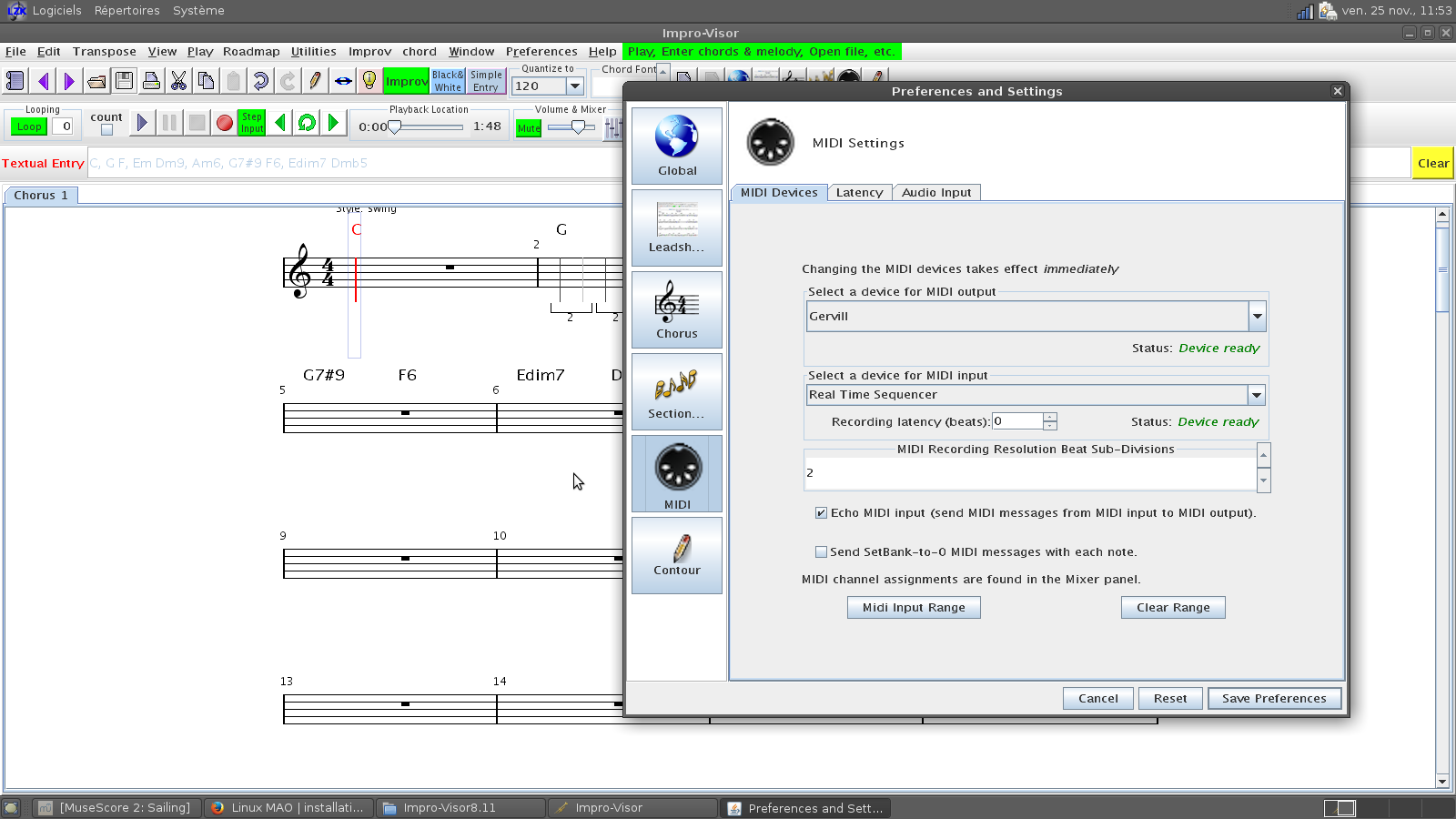Click the lightbulb advice icon
1456x819 pixels.
(x=369, y=81)
